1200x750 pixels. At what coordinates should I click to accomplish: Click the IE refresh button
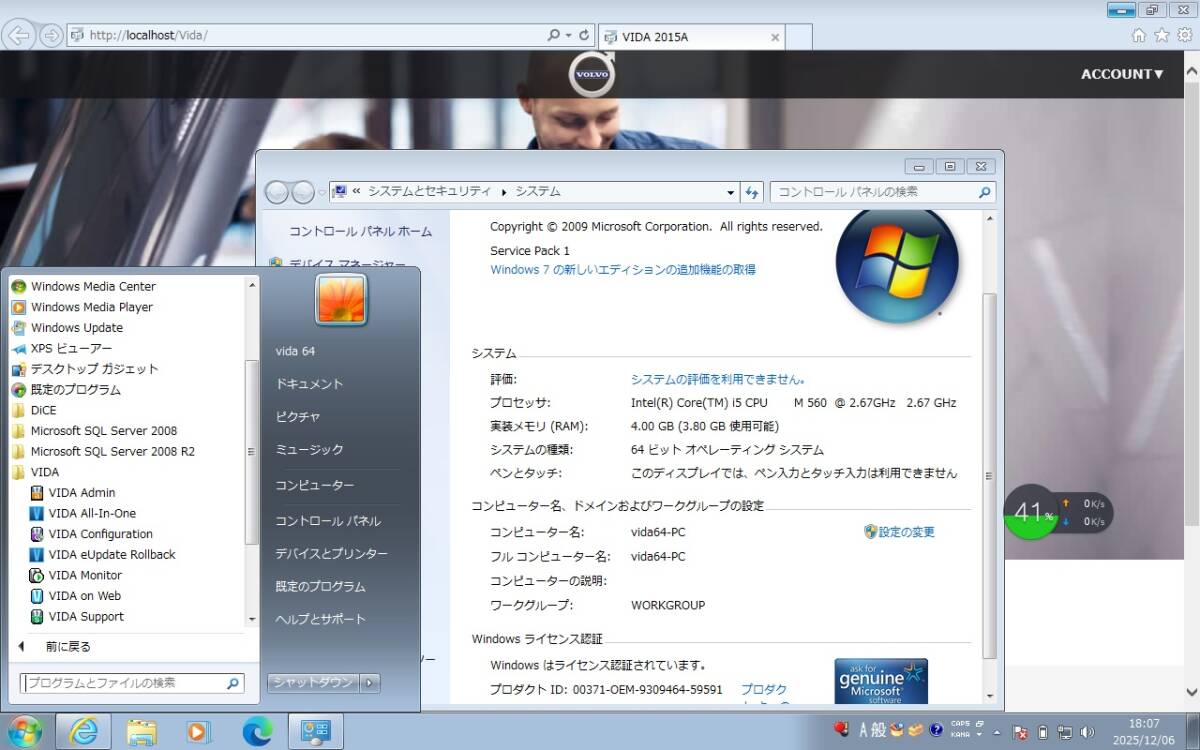coord(585,35)
